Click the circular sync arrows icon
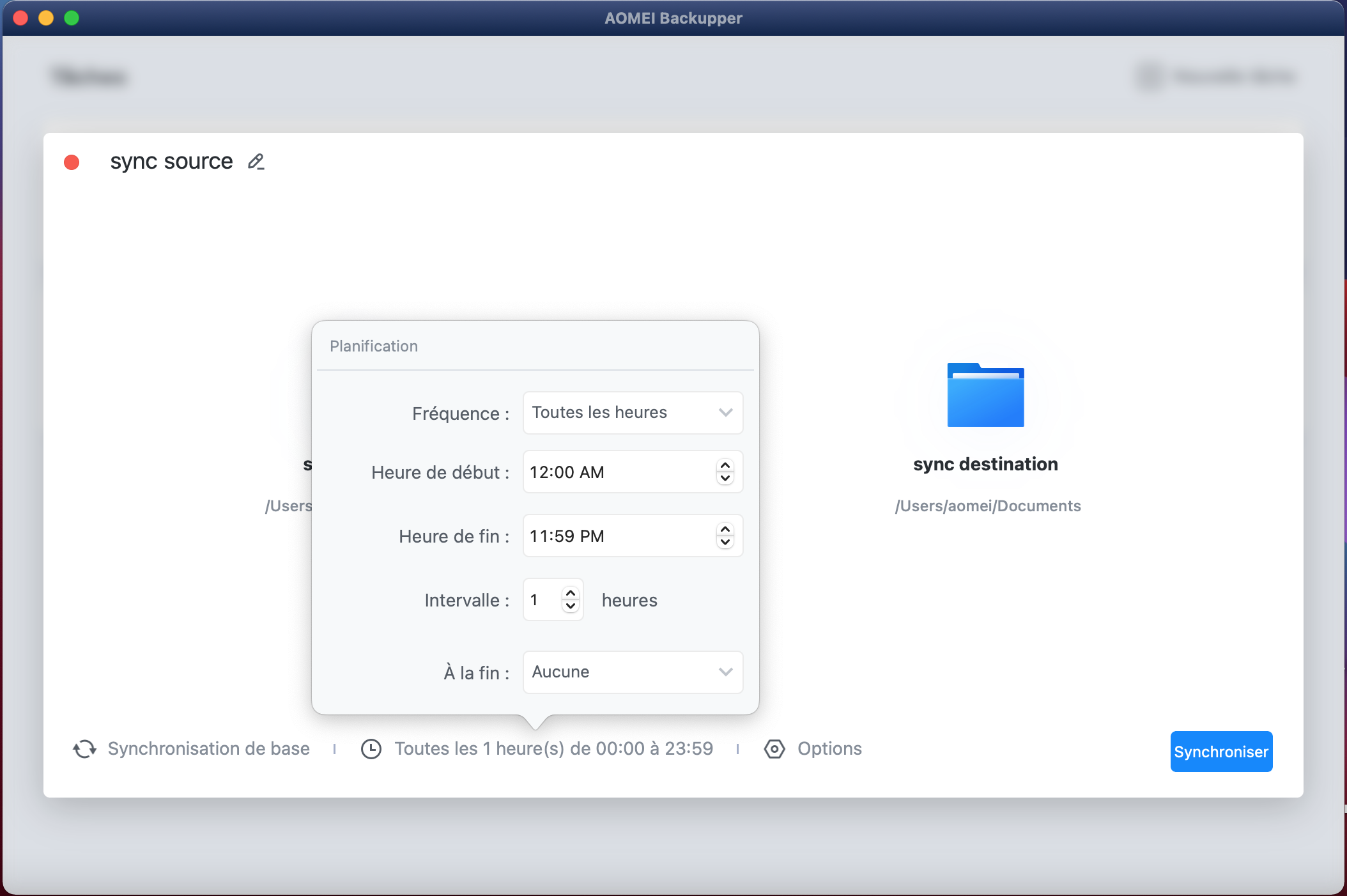Viewport: 1347px width, 896px height. [84, 749]
